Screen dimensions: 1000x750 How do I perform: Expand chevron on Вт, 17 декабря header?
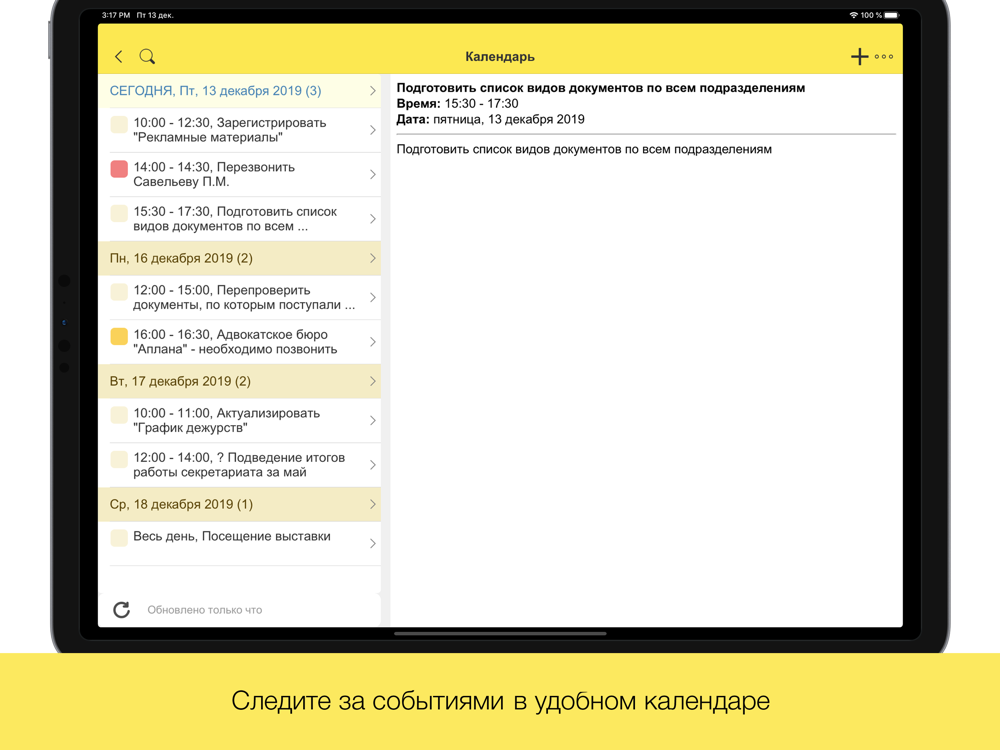372,381
